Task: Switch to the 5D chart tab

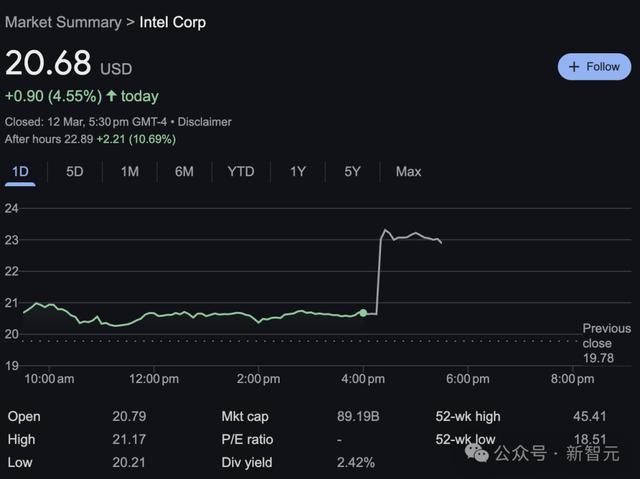Action: (x=75, y=172)
